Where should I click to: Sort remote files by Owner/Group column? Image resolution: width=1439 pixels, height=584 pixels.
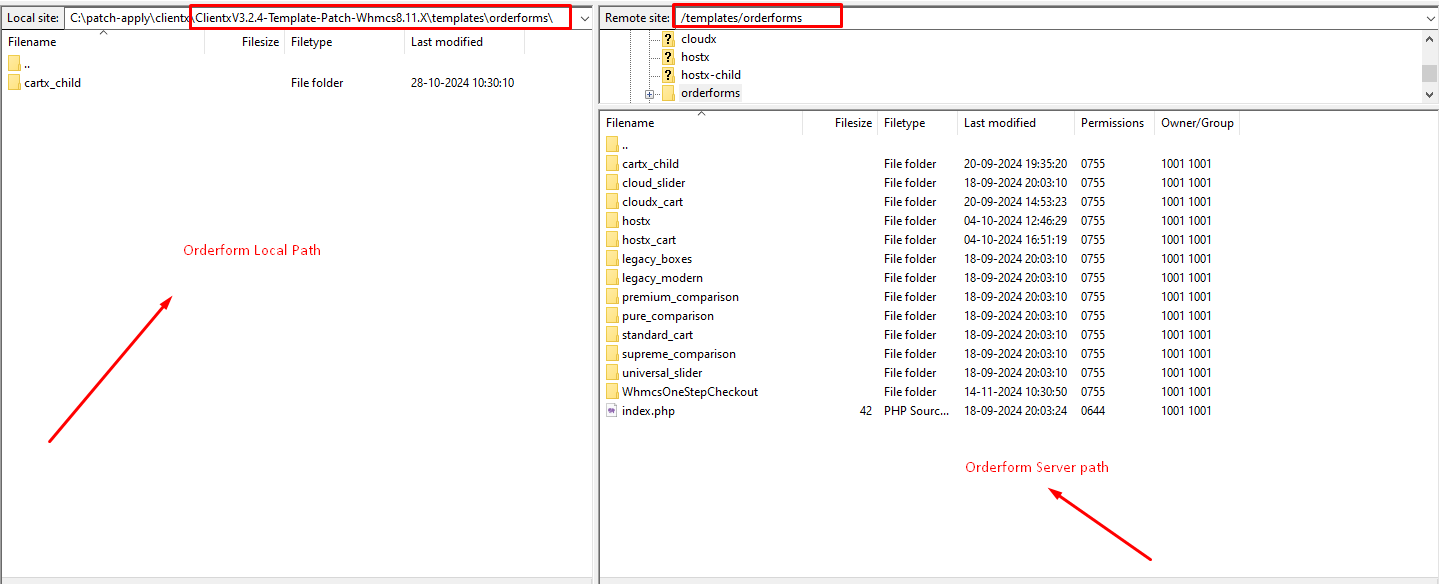point(1197,123)
